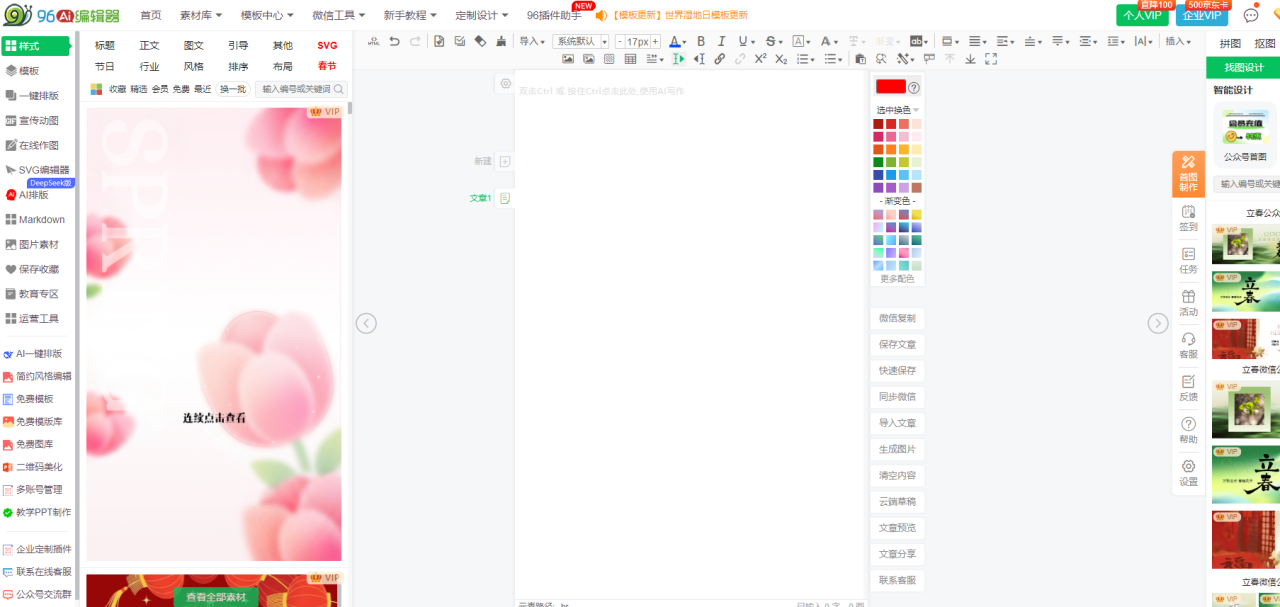This screenshot has width=1280, height=607.
Task: Click the 首图制作 orange side icon
Action: (1188, 173)
